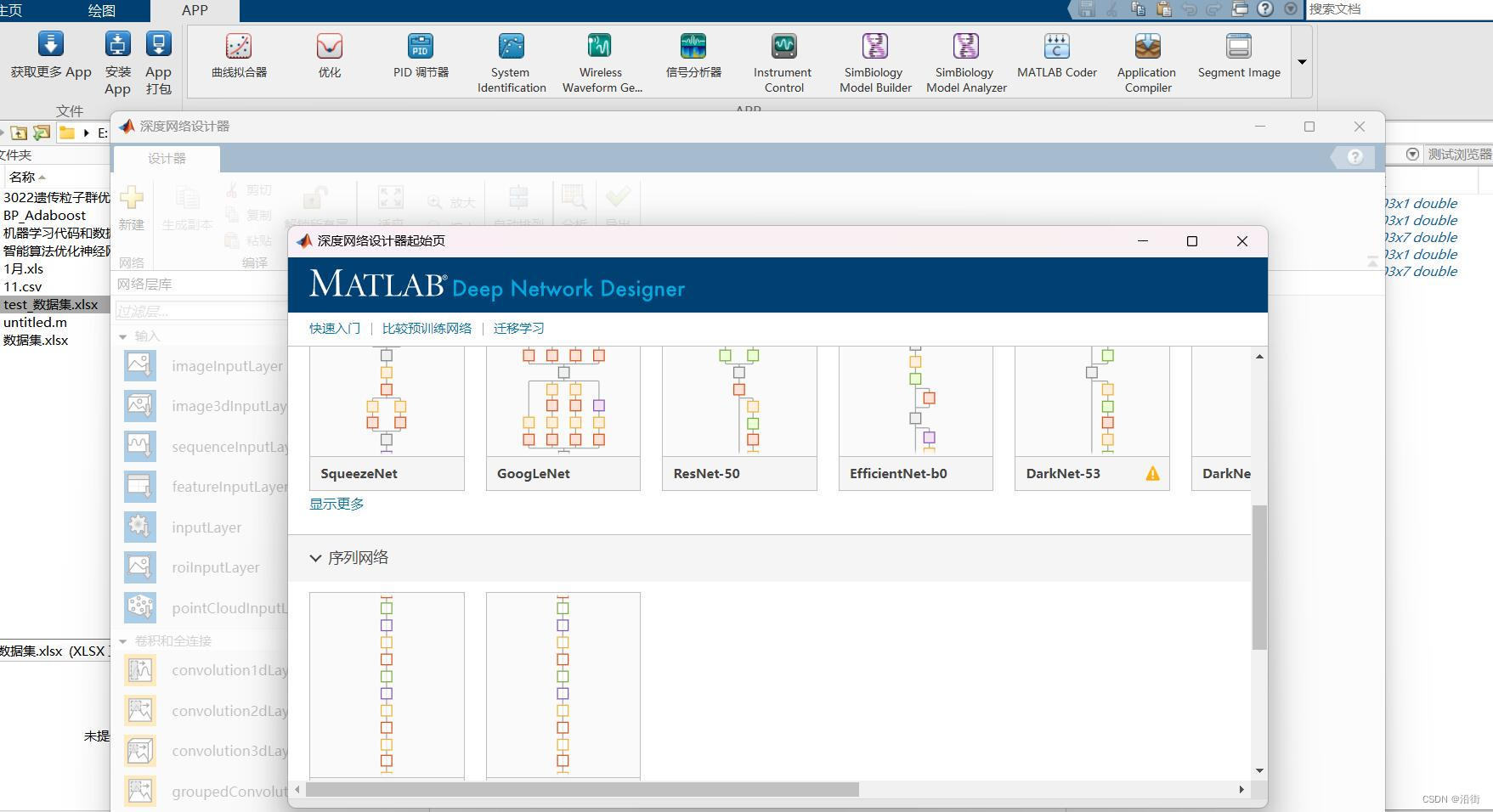Click the Show More link
This screenshot has height=812, width=1493.
[x=336, y=504]
